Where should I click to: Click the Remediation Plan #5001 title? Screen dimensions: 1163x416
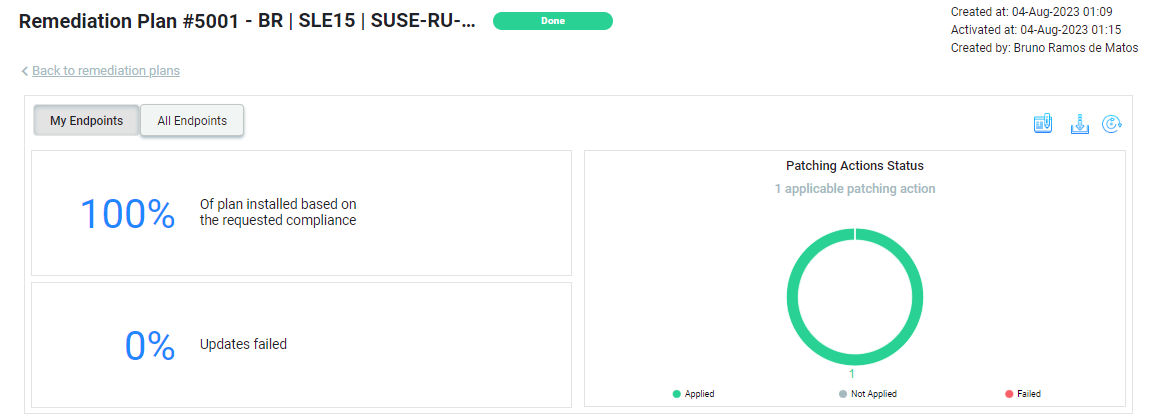247,21
